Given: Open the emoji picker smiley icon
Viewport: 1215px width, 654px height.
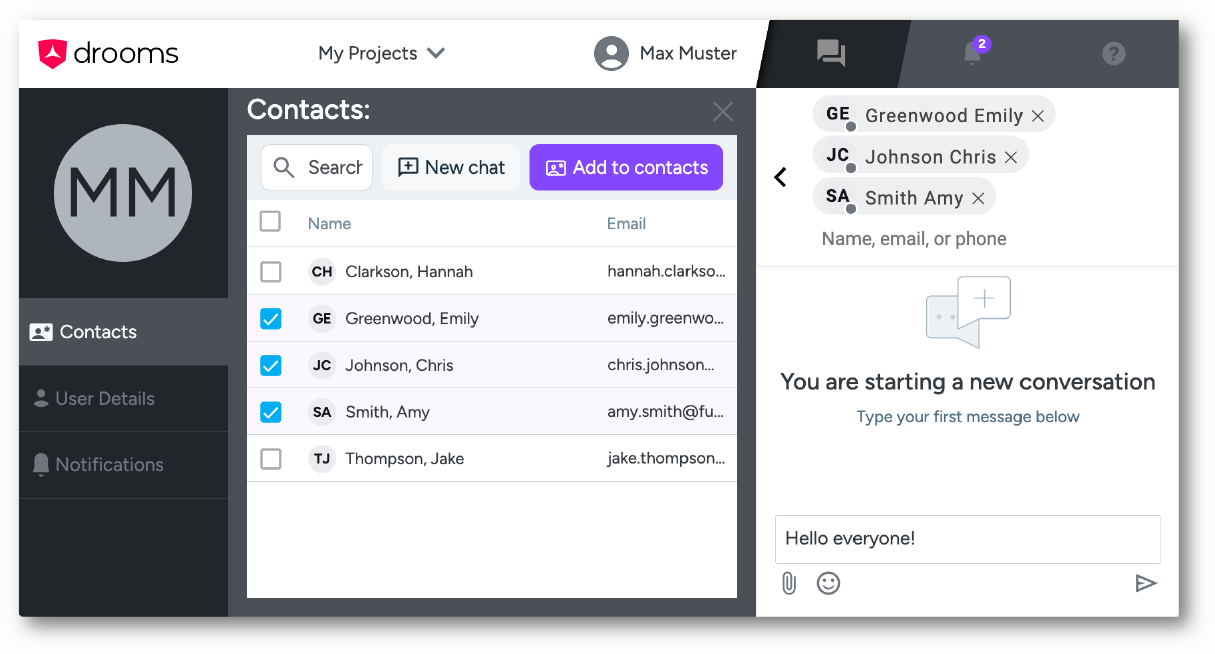Looking at the screenshot, I should point(828,583).
